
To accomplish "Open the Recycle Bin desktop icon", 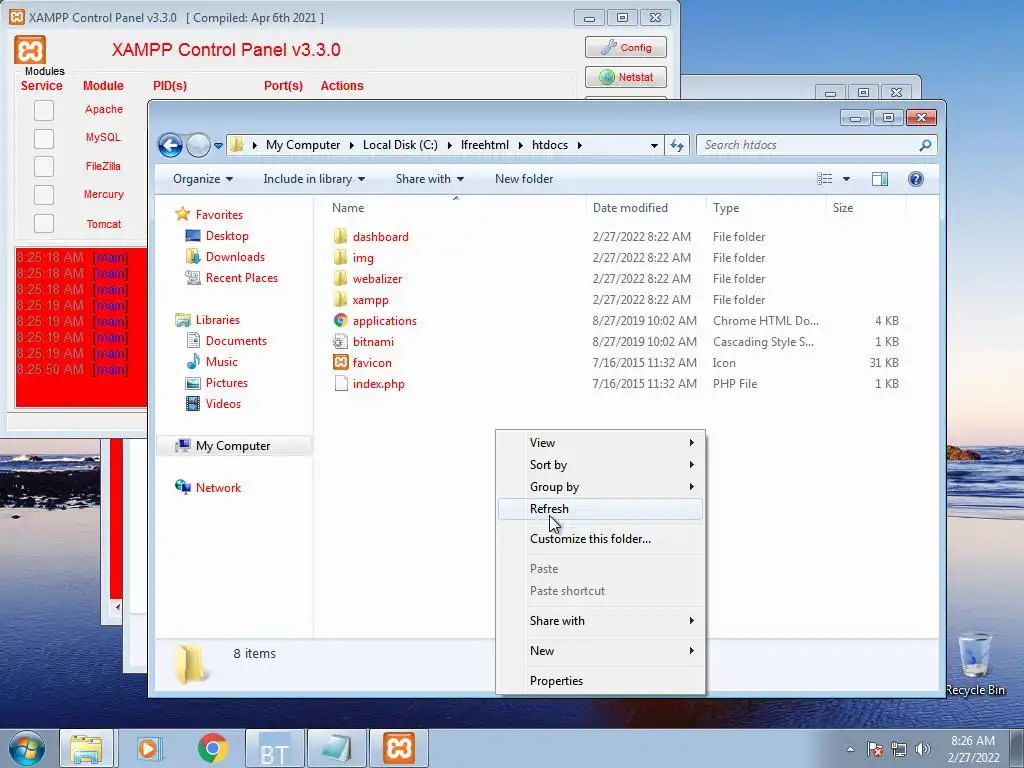I will pos(975,664).
